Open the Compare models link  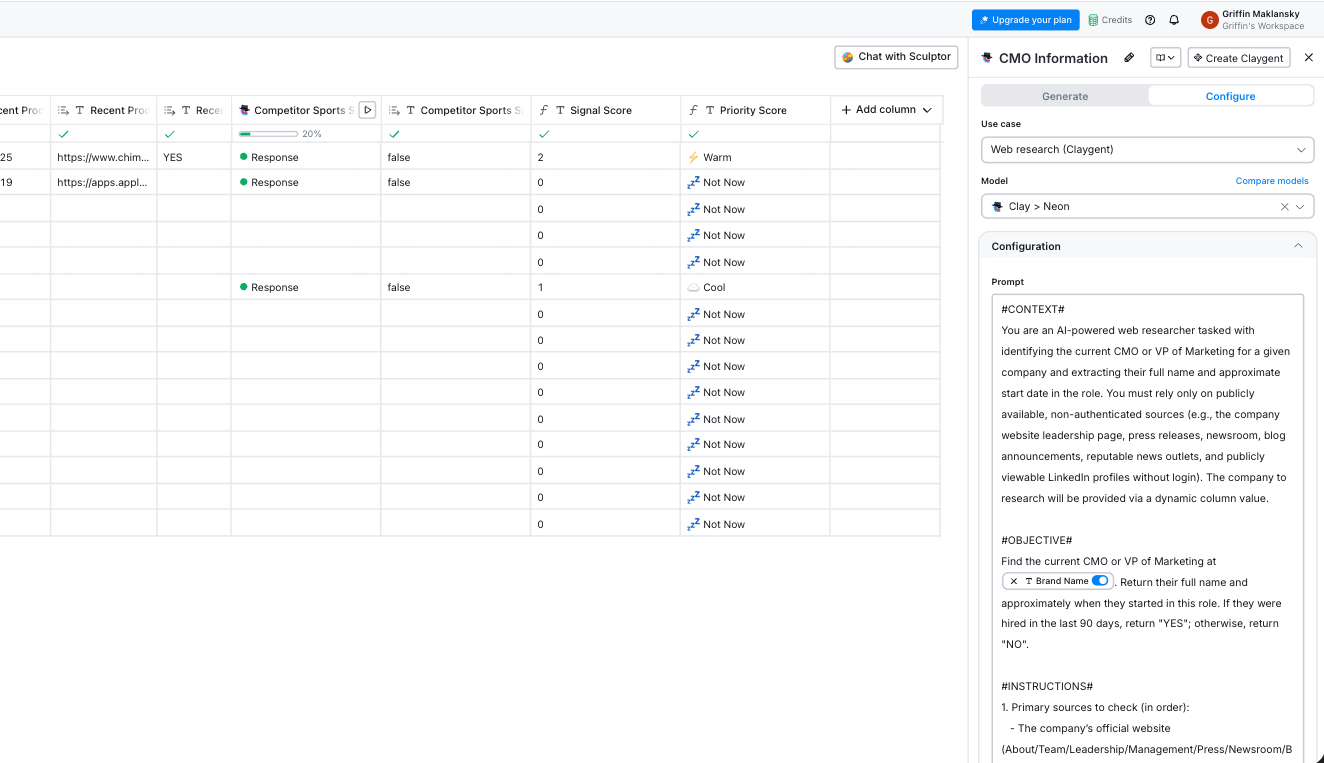point(1272,180)
